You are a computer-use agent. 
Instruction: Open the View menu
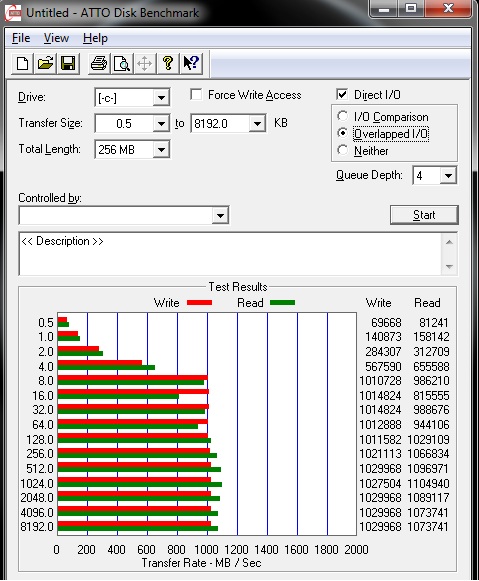56,38
